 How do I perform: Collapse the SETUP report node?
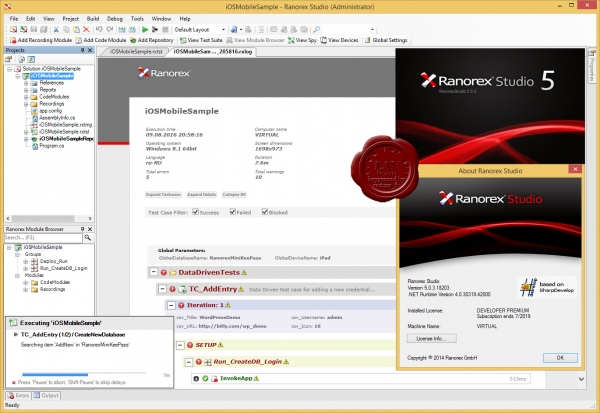pyautogui.click(x=180, y=345)
